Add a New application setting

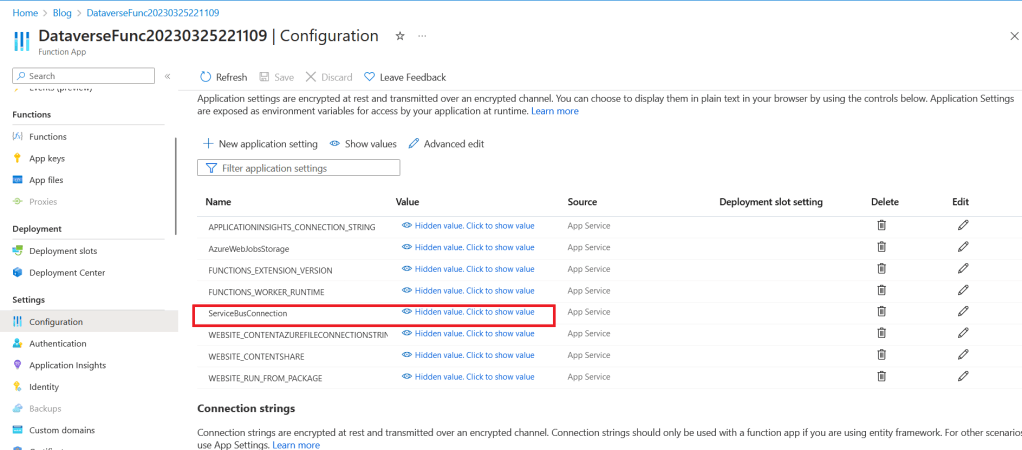[x=260, y=143]
